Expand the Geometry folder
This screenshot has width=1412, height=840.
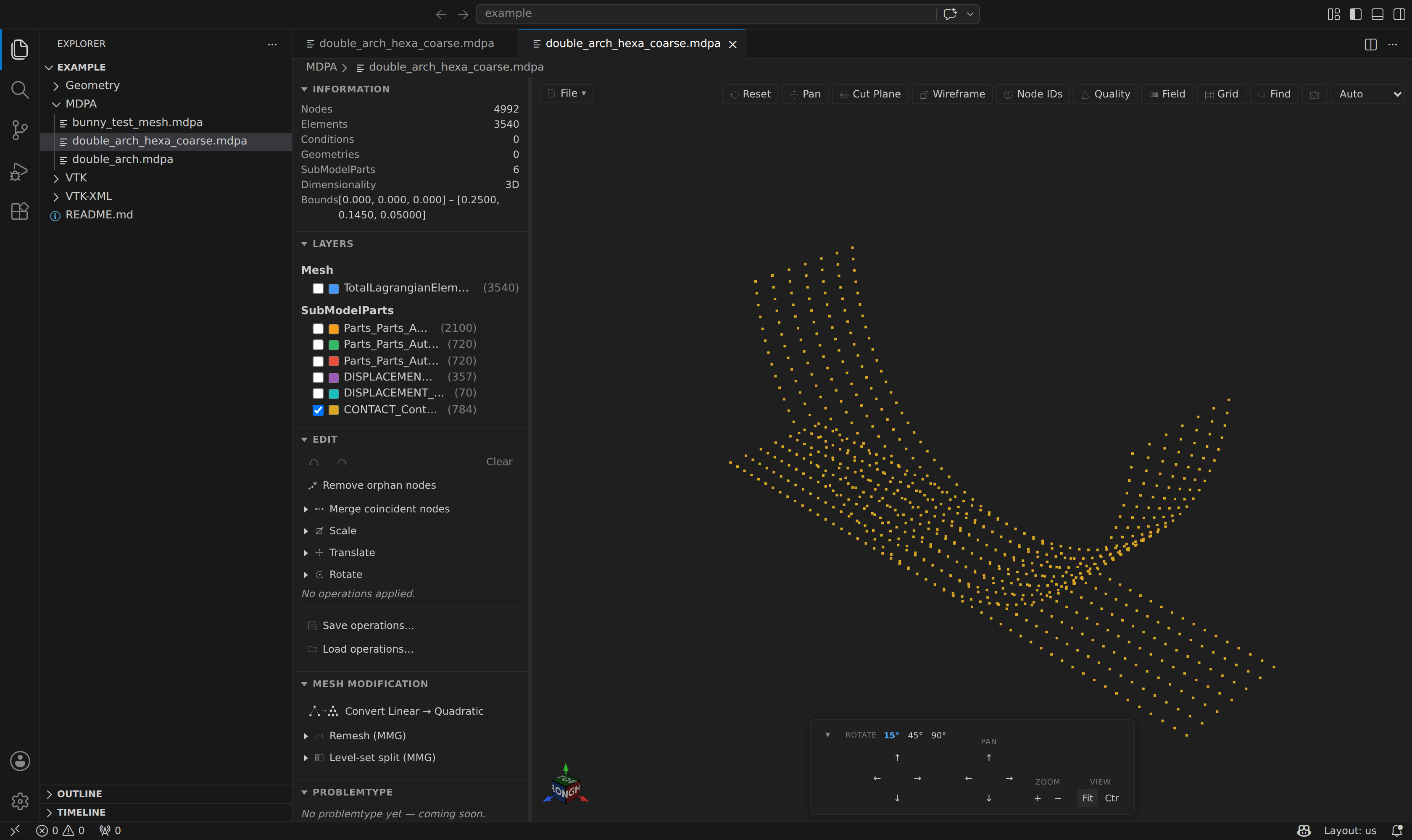point(92,86)
